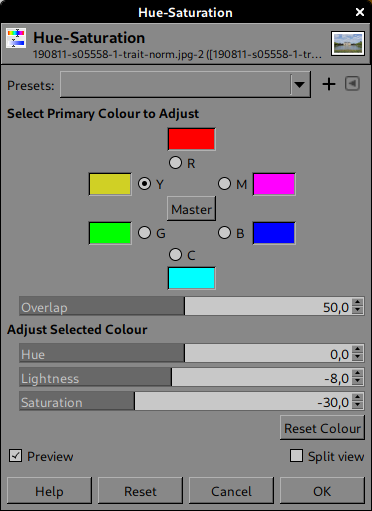Click Reset Colour button
This screenshot has height=511, width=372.
(x=322, y=428)
